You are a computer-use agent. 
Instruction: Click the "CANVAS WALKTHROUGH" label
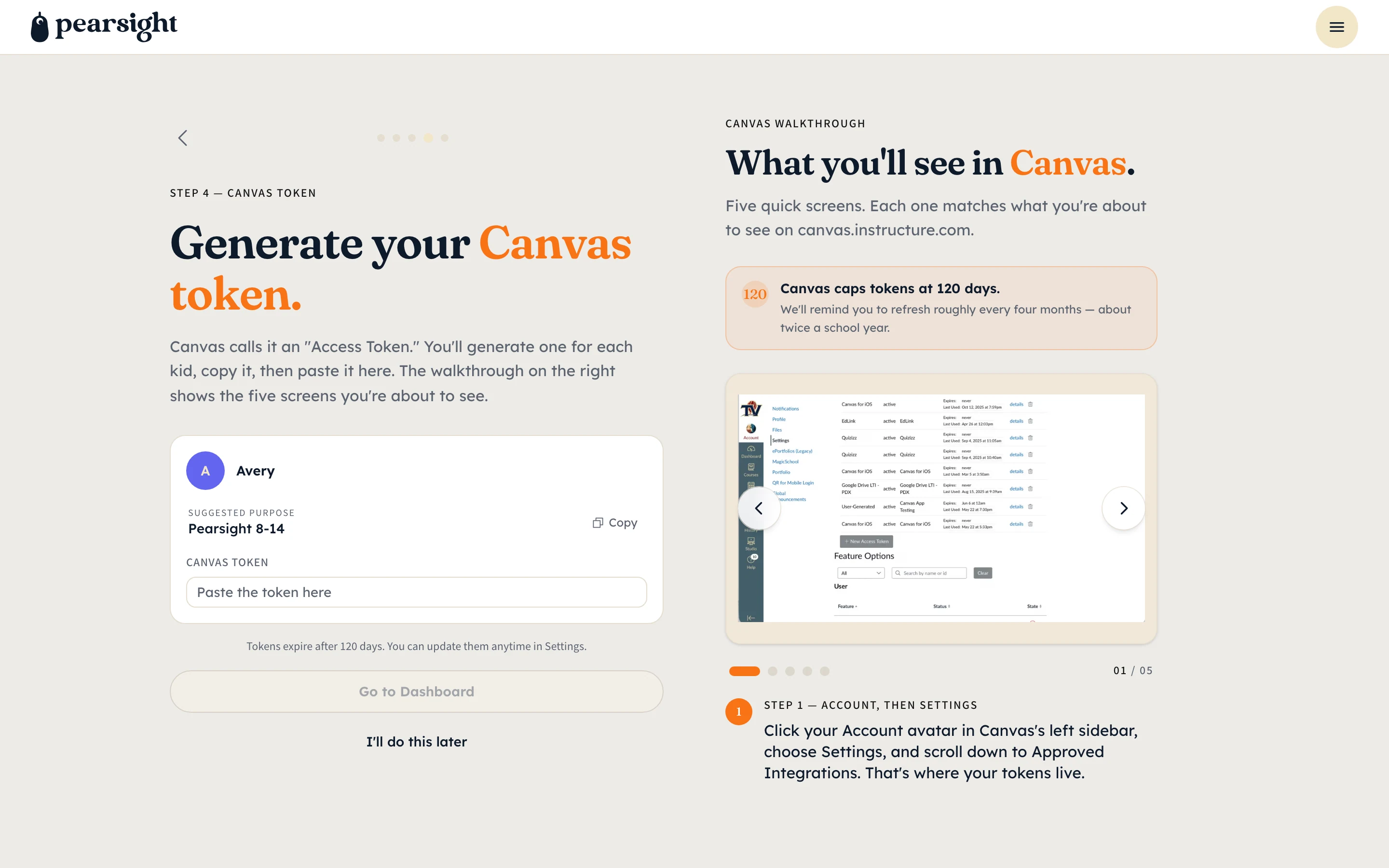click(795, 123)
